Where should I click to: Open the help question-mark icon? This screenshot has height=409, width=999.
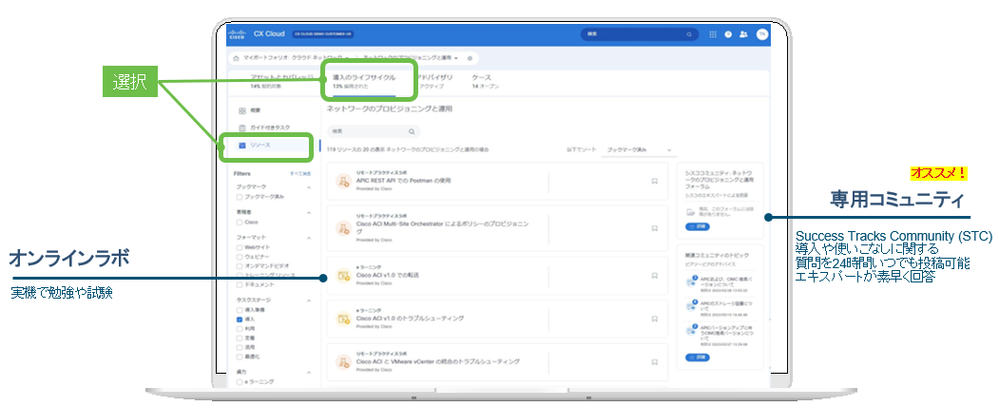728,34
